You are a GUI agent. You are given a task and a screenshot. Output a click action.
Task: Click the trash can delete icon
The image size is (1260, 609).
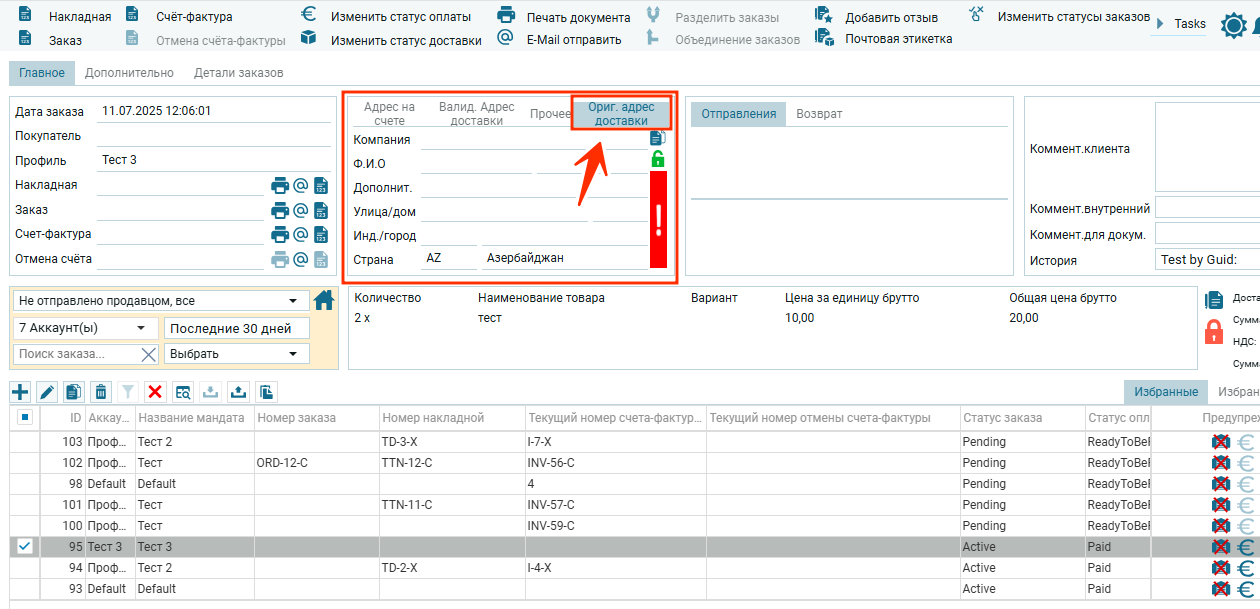(101, 392)
